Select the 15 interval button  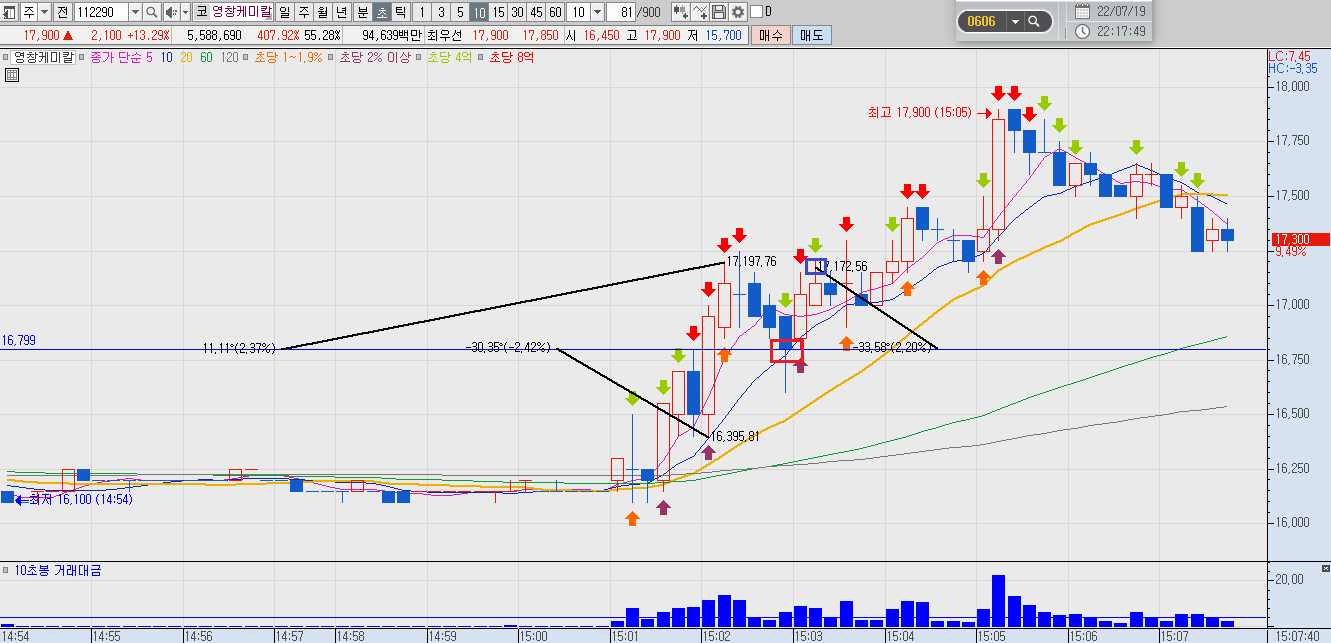click(x=498, y=12)
